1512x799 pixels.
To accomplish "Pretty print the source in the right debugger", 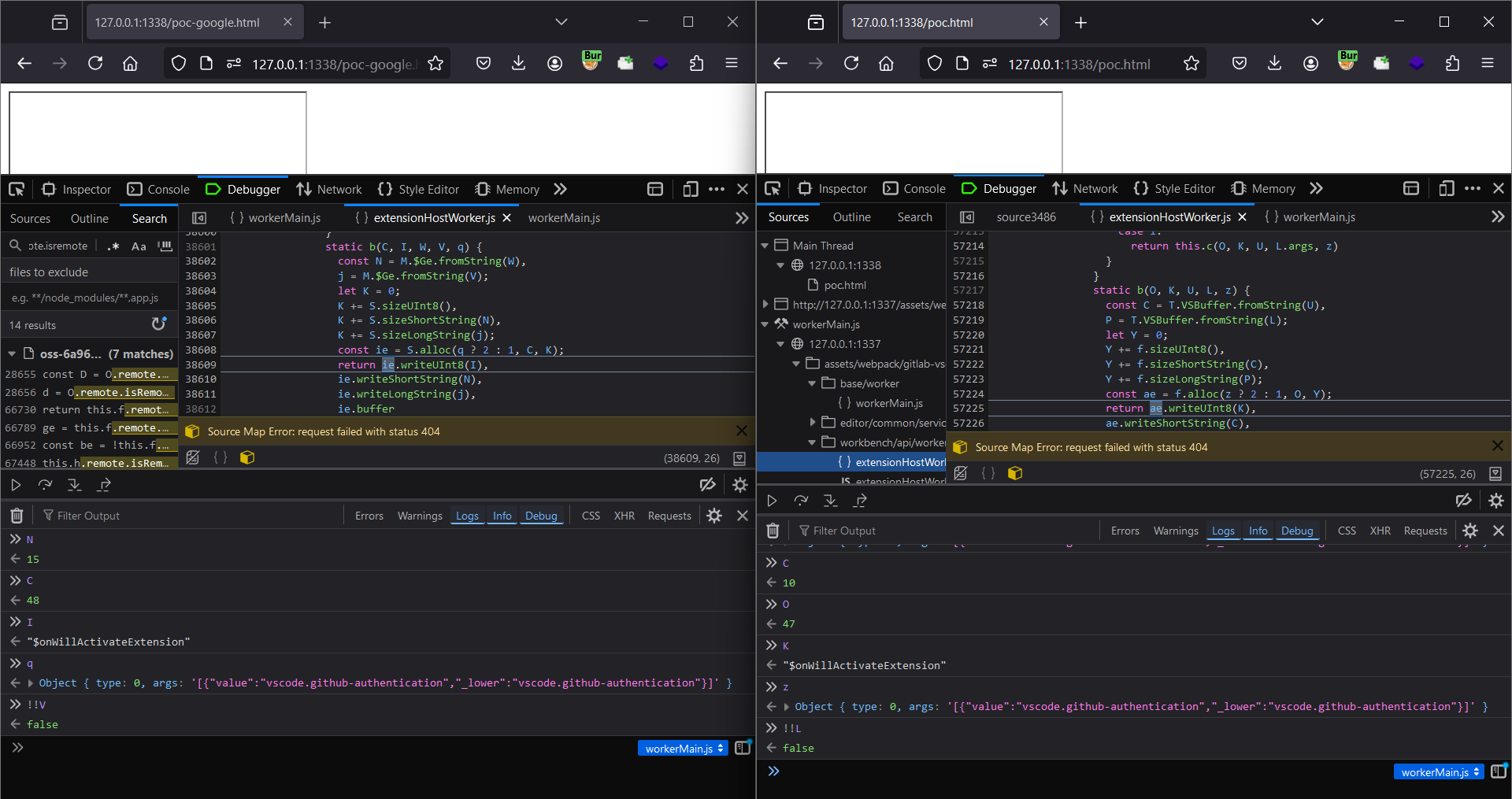I will (x=988, y=473).
